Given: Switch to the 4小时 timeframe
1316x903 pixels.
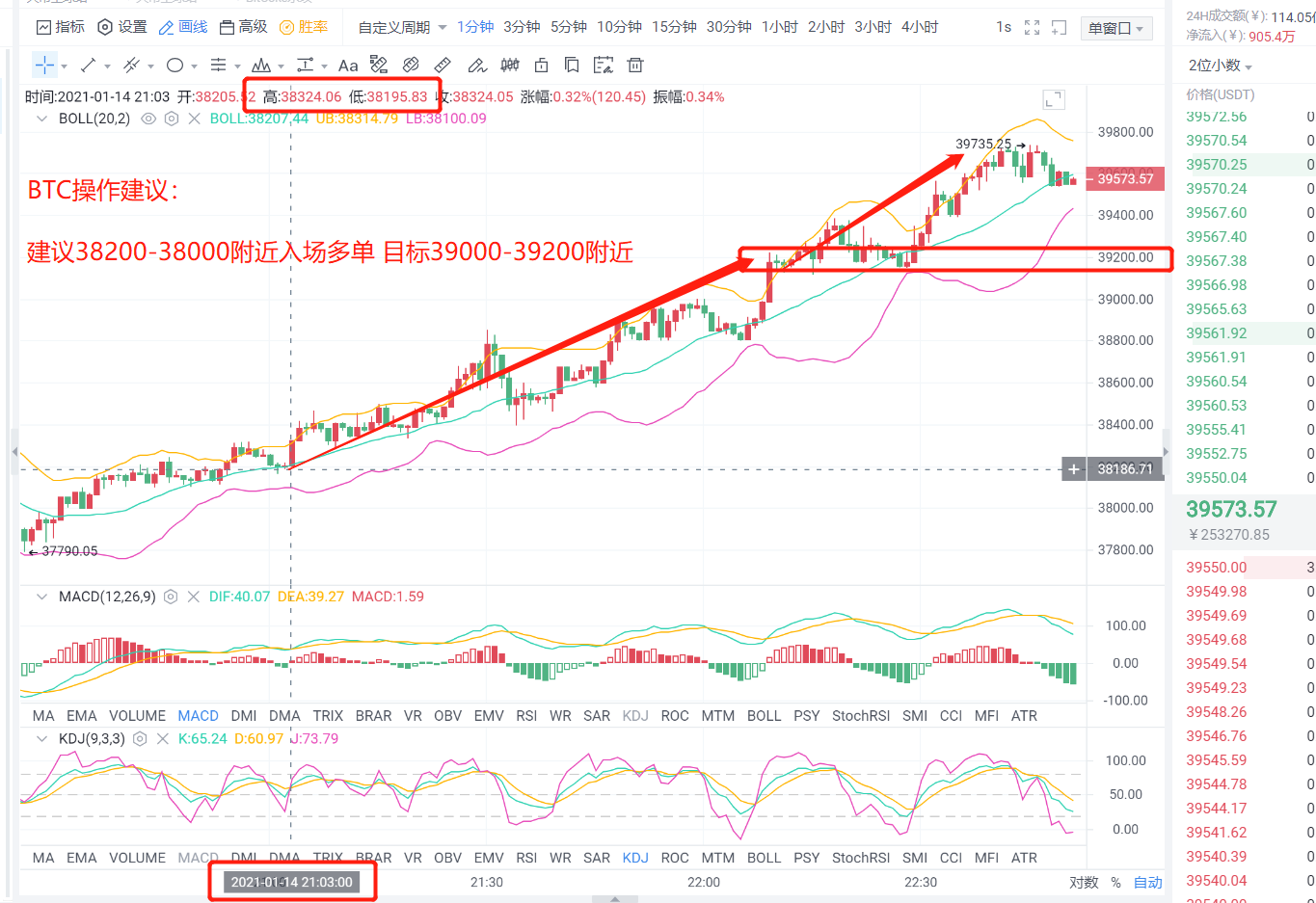Looking at the screenshot, I should 920,27.
